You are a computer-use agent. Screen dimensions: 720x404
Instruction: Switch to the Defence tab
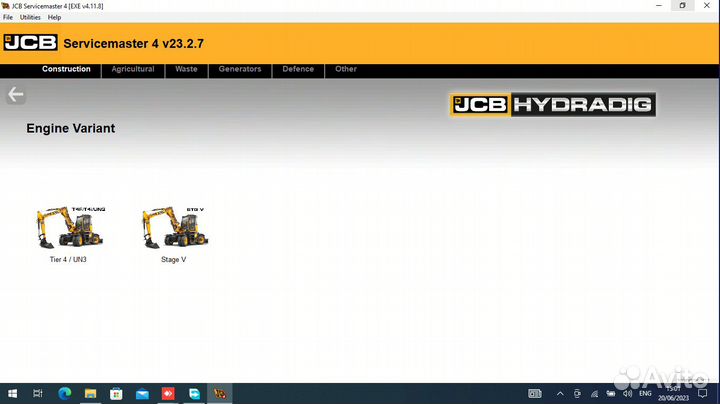click(x=298, y=69)
